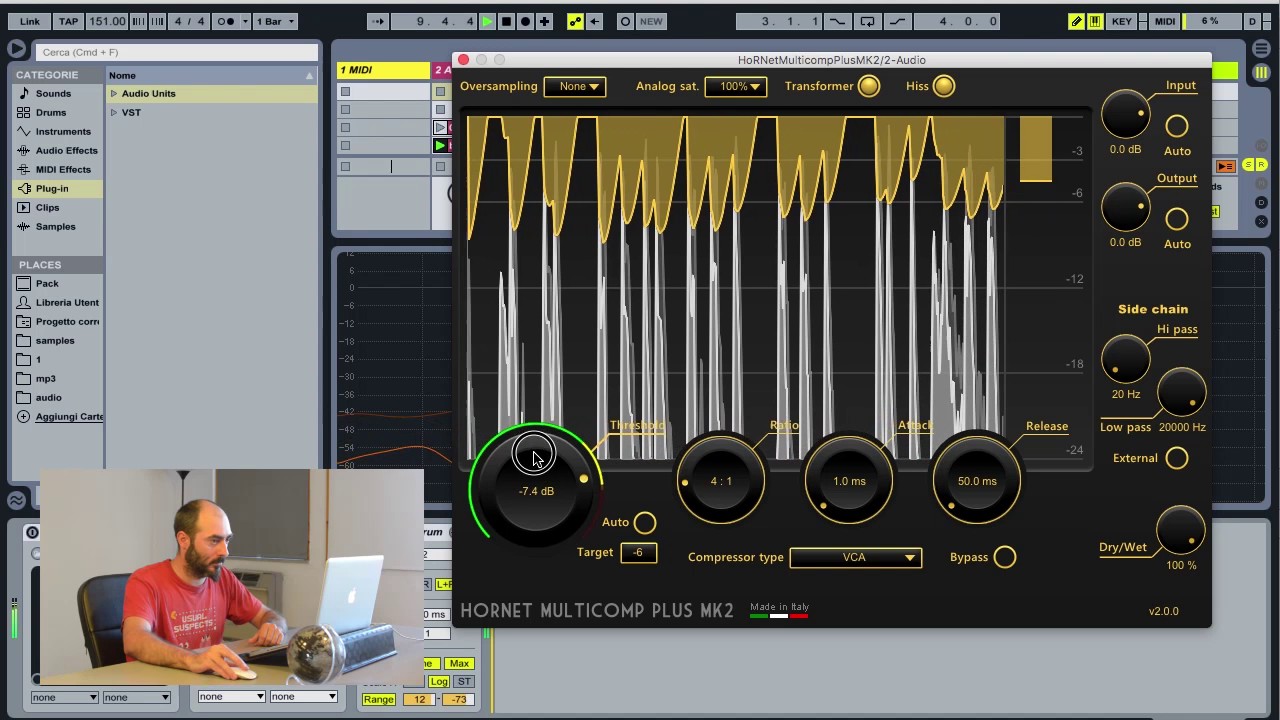The width and height of the screenshot is (1280, 720).
Task: Click the KEY map mode button
Action: 1122,21
